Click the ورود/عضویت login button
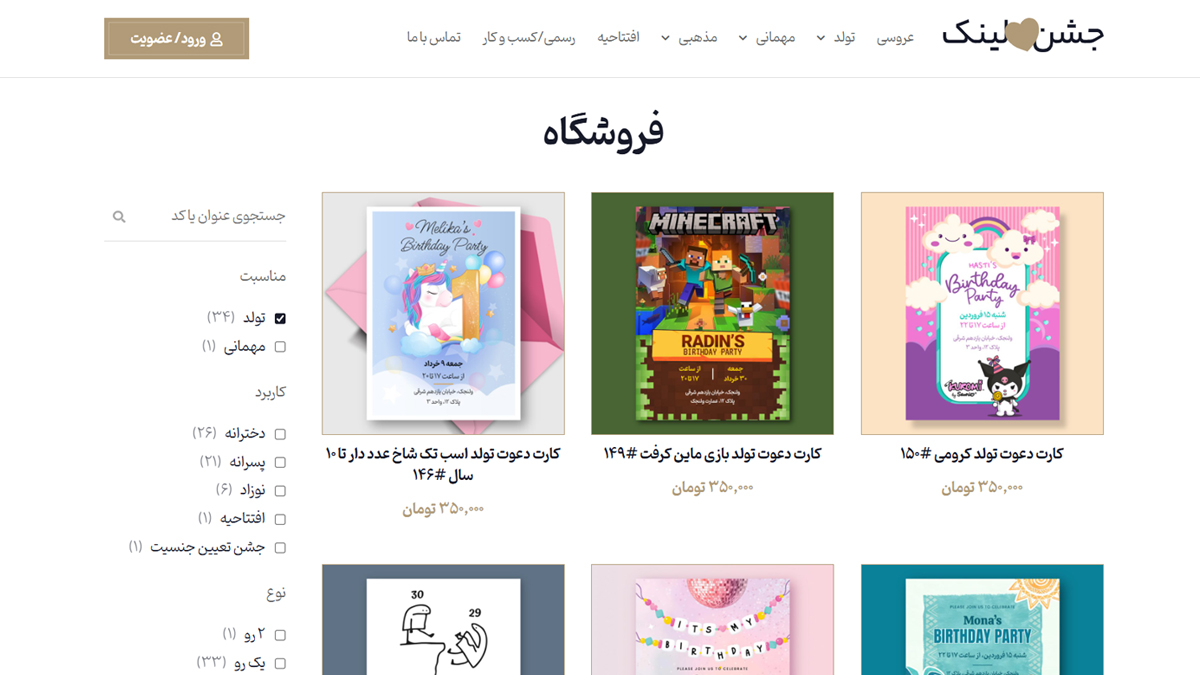Screen dimensions: 1200x675 [x=176, y=39]
